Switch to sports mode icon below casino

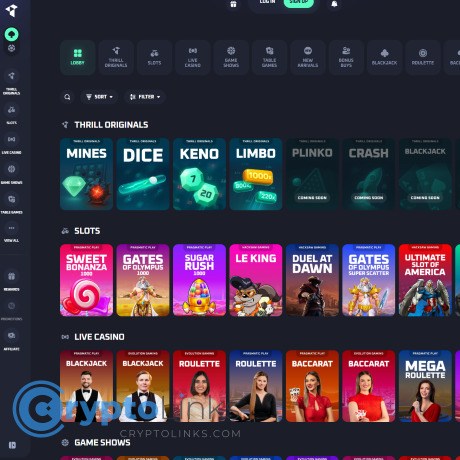(x=12, y=48)
